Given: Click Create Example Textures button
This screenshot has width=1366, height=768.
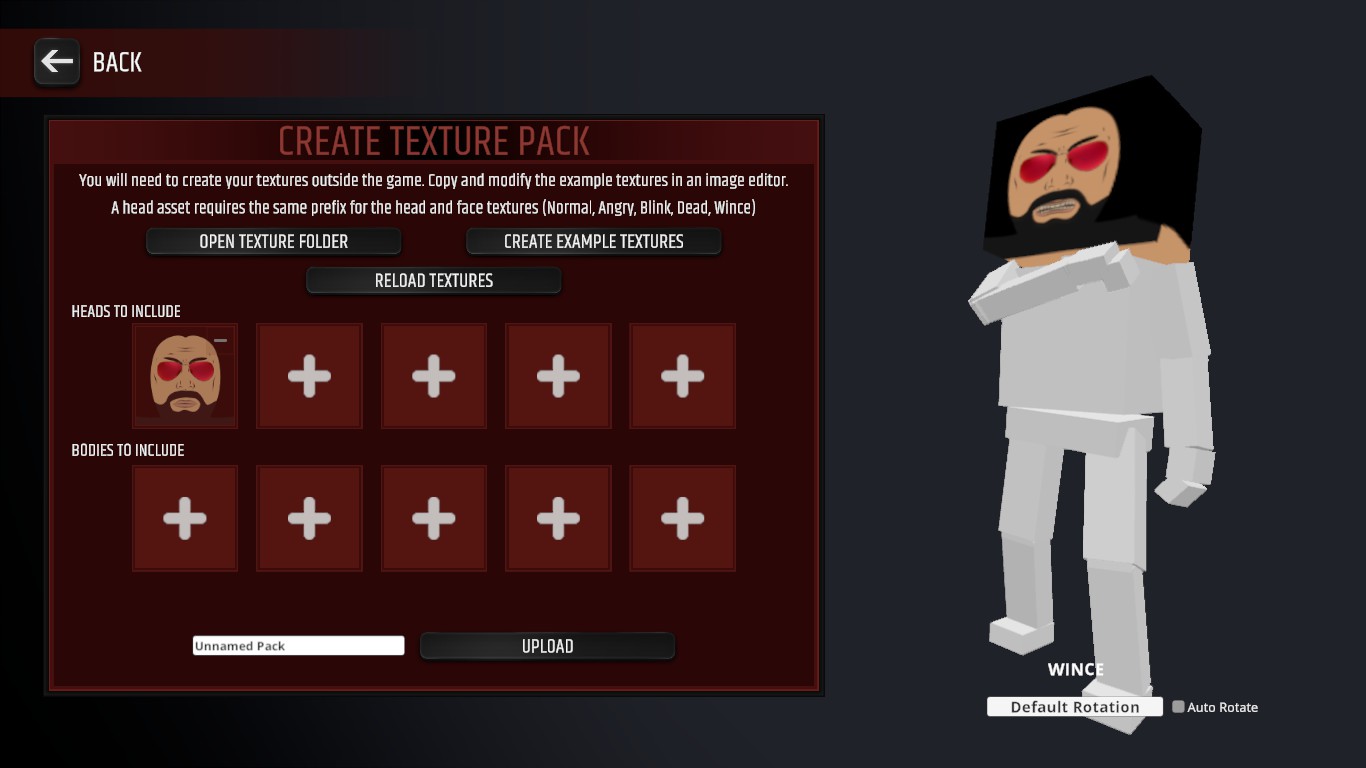Looking at the screenshot, I should 594,241.
